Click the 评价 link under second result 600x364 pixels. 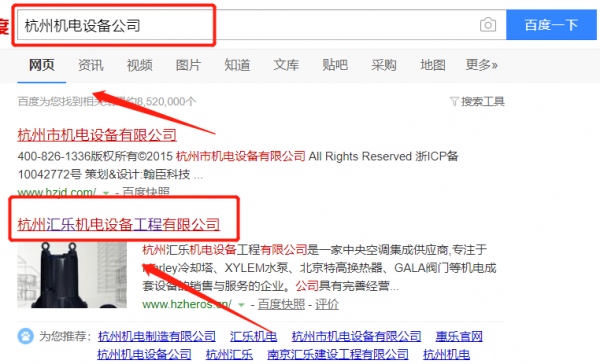point(327,305)
